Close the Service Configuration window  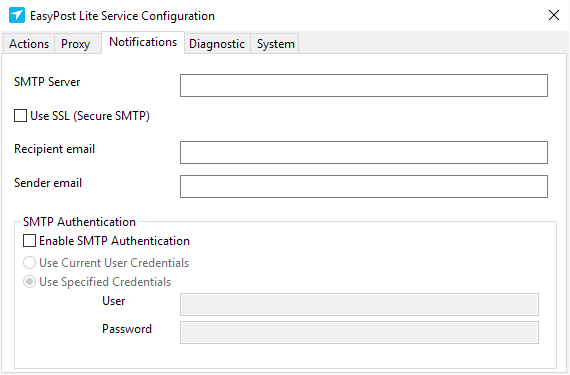tap(554, 15)
